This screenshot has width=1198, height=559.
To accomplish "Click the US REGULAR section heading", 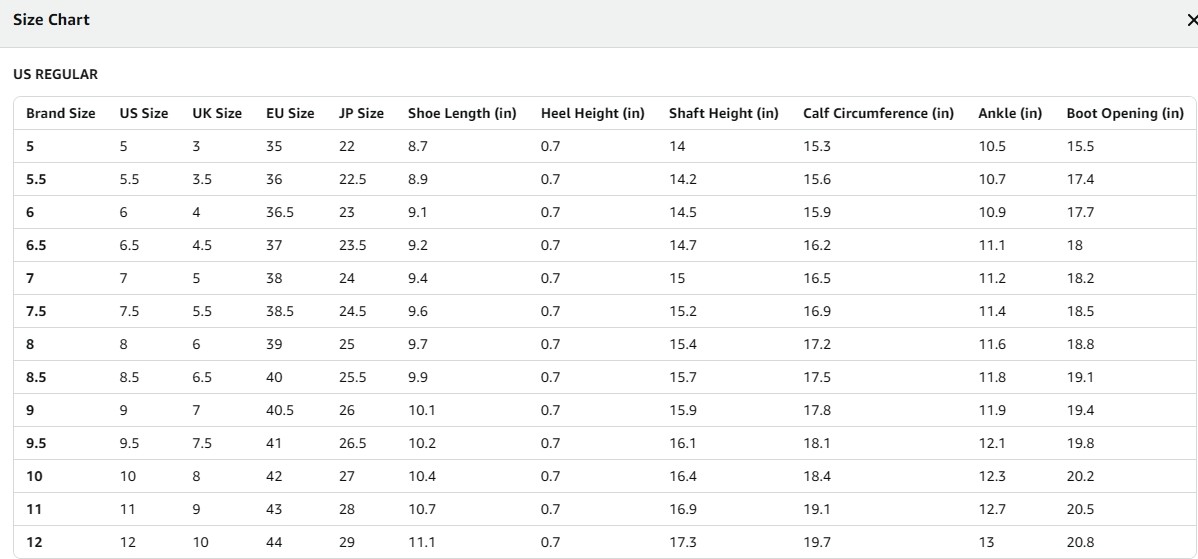I will click(56, 74).
